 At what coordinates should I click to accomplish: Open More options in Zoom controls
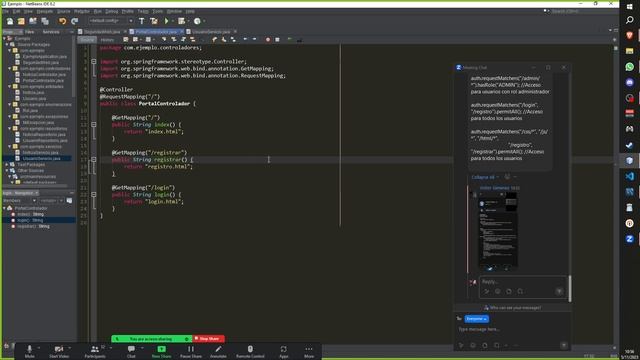pyautogui.click(x=309, y=351)
